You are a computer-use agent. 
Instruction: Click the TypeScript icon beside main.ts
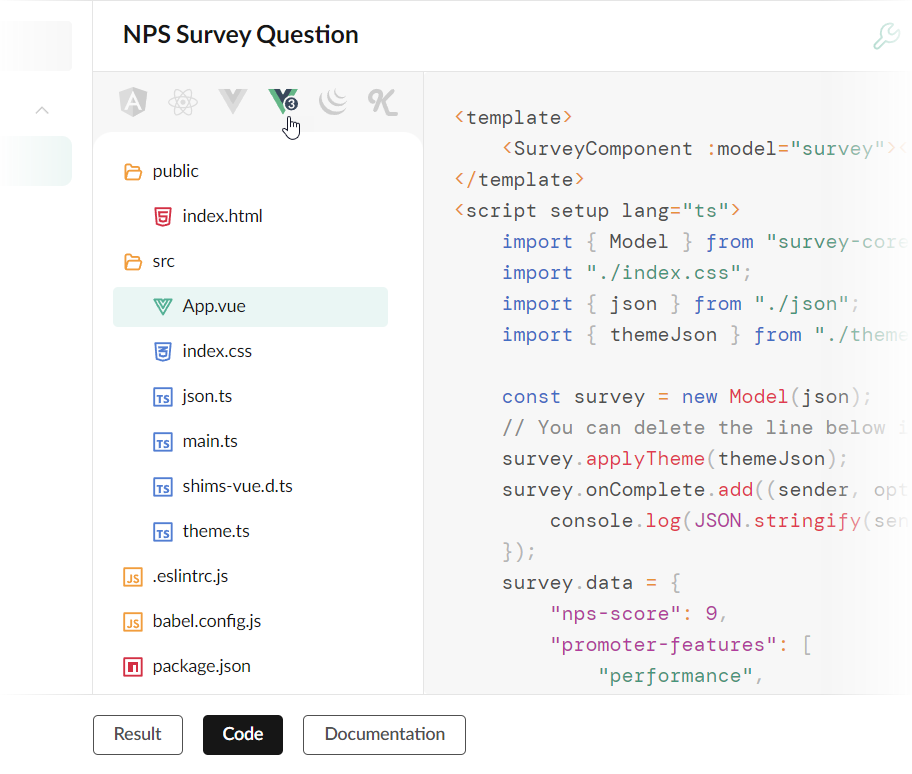pos(162,441)
